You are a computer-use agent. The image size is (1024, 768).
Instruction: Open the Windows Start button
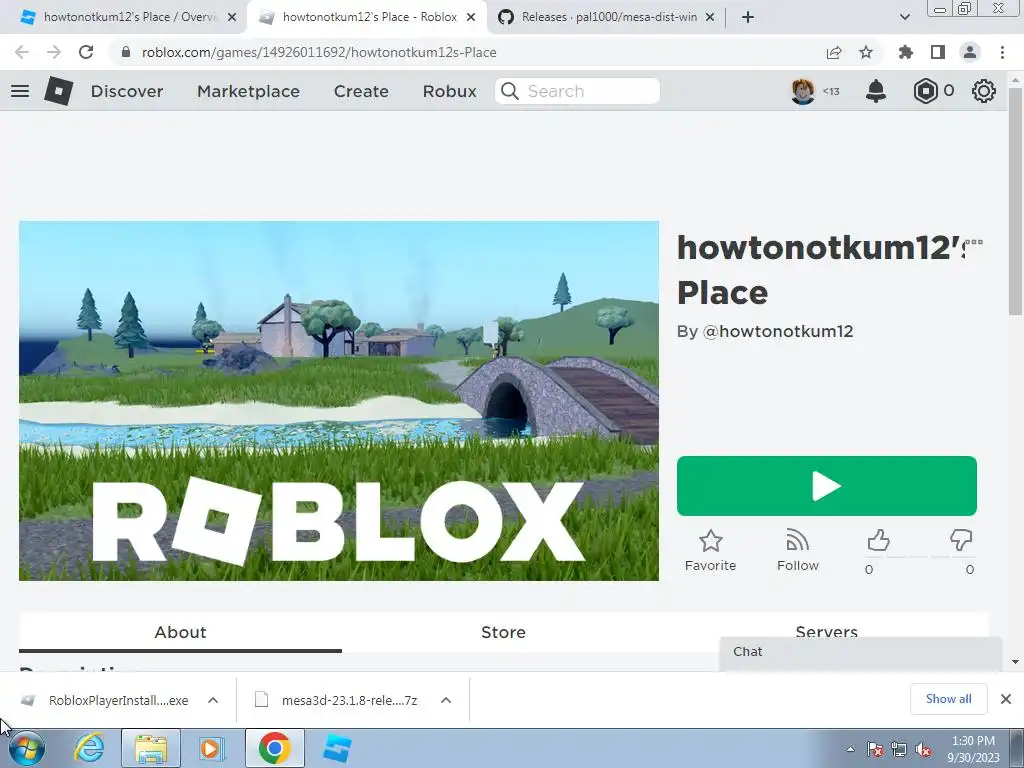tap(26, 748)
